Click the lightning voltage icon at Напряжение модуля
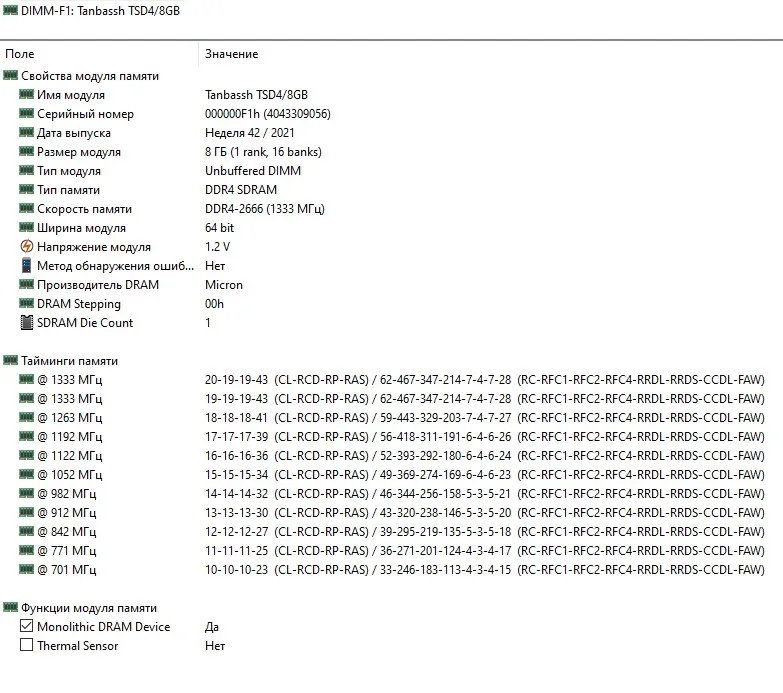 point(26,246)
